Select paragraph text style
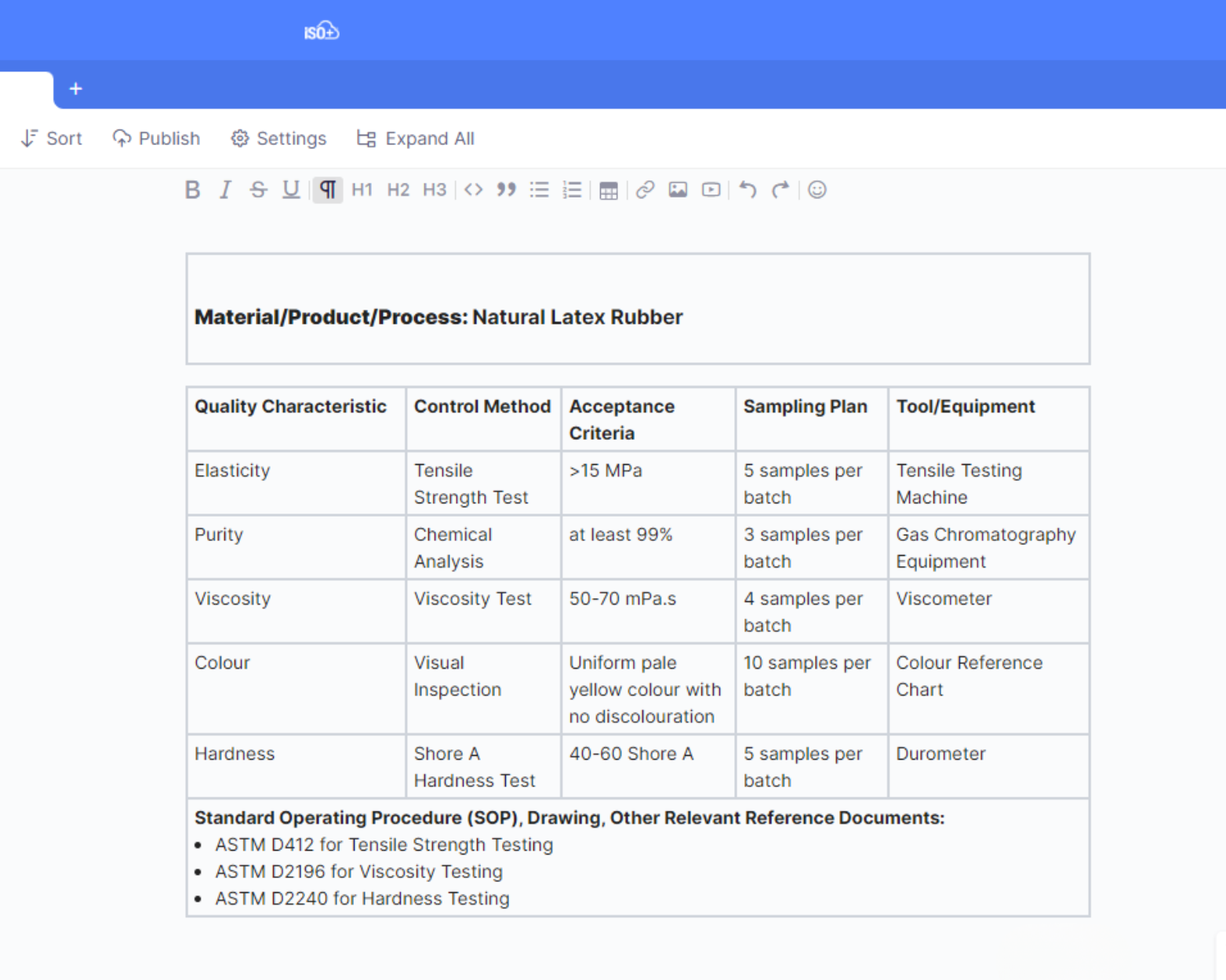This screenshot has height=980, width=1226. pos(328,190)
